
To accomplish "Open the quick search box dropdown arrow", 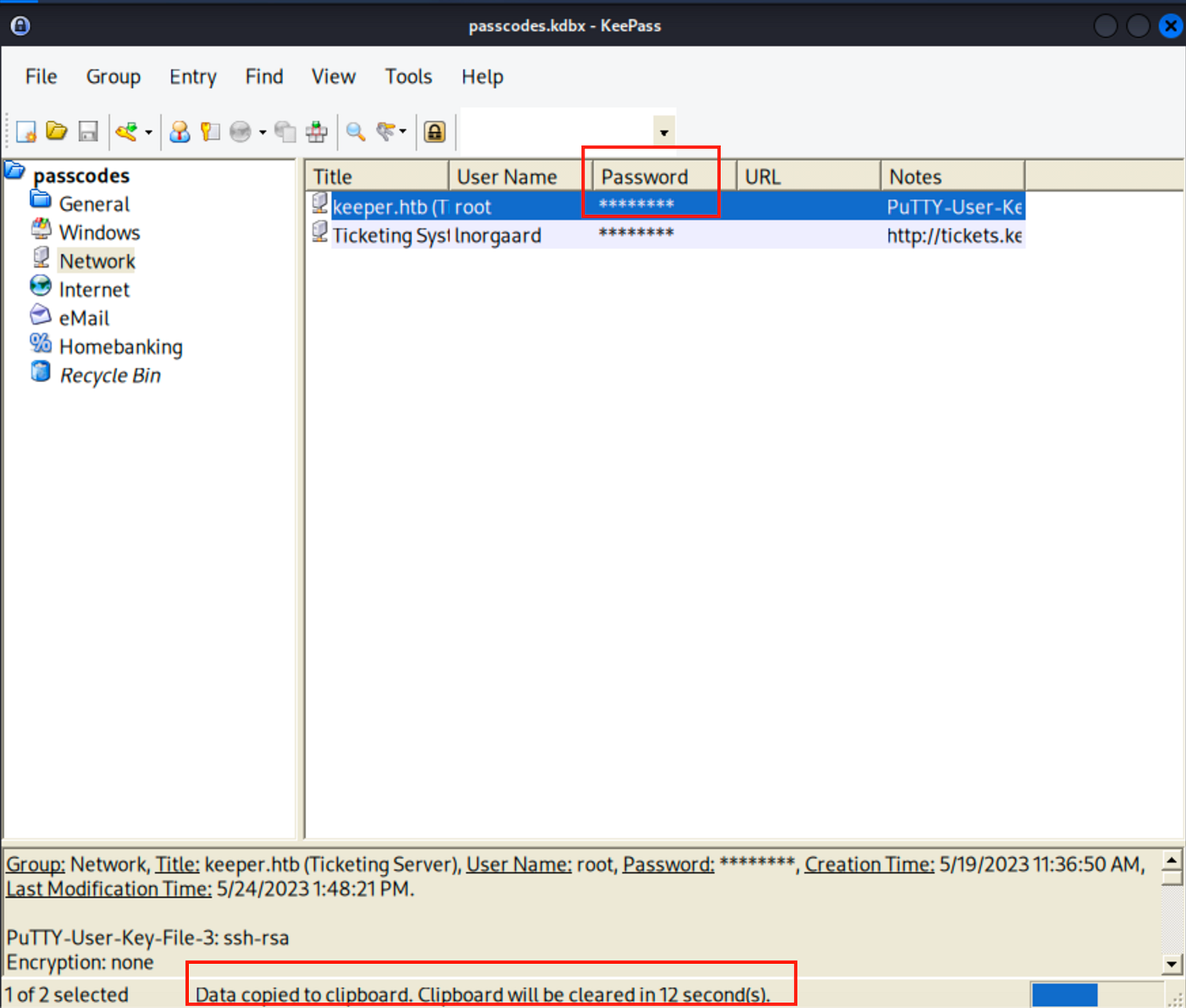I will 664,132.
